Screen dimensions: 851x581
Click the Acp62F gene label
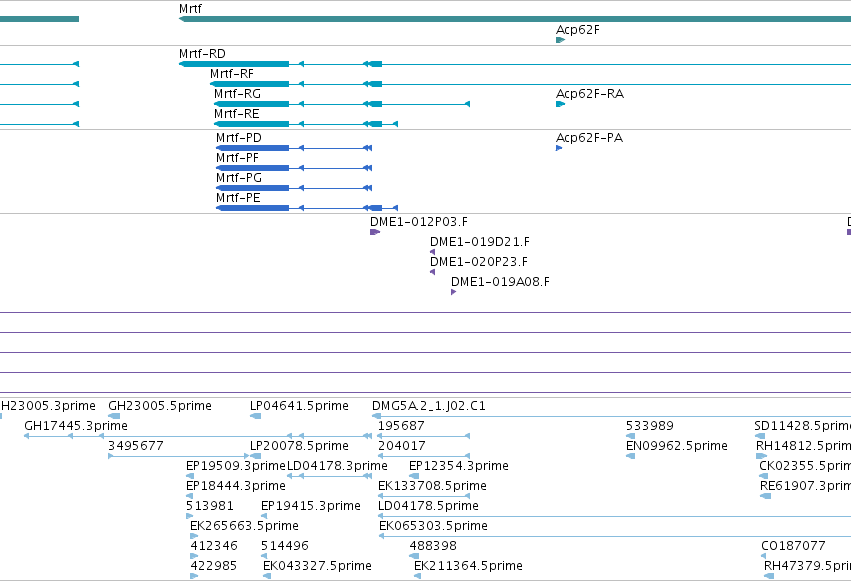(577, 30)
